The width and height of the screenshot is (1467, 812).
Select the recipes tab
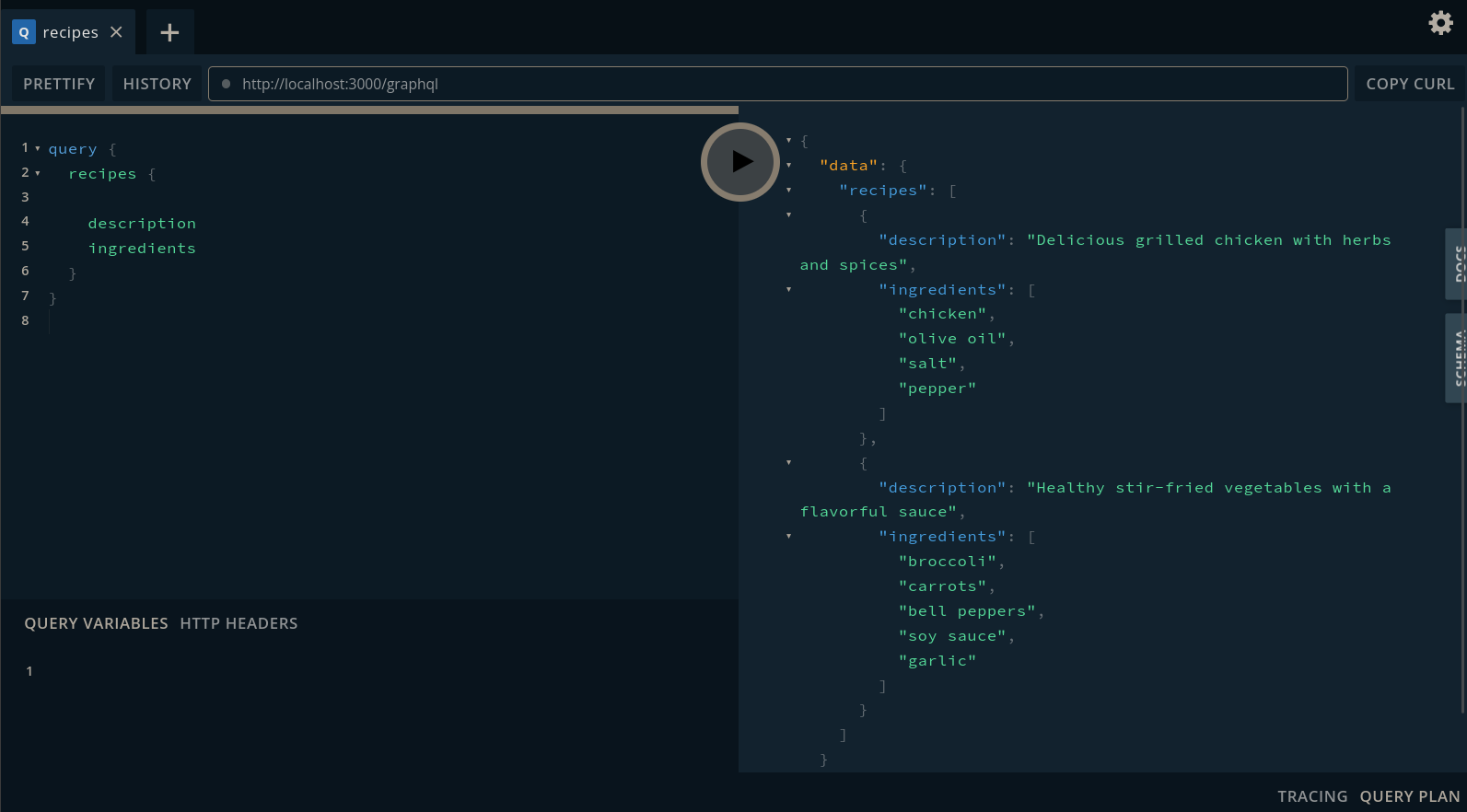point(68,32)
